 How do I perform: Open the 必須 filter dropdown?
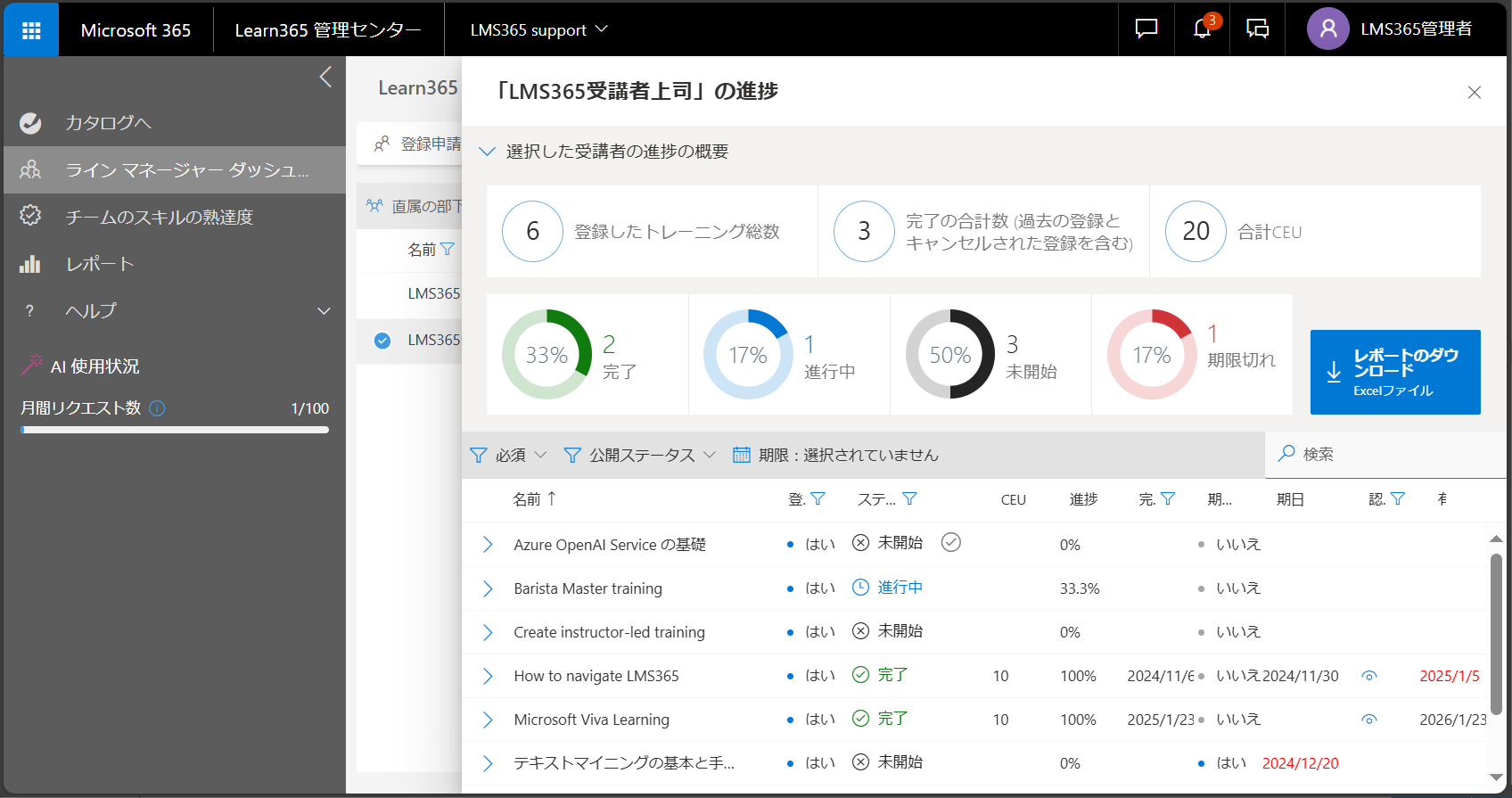pos(508,455)
